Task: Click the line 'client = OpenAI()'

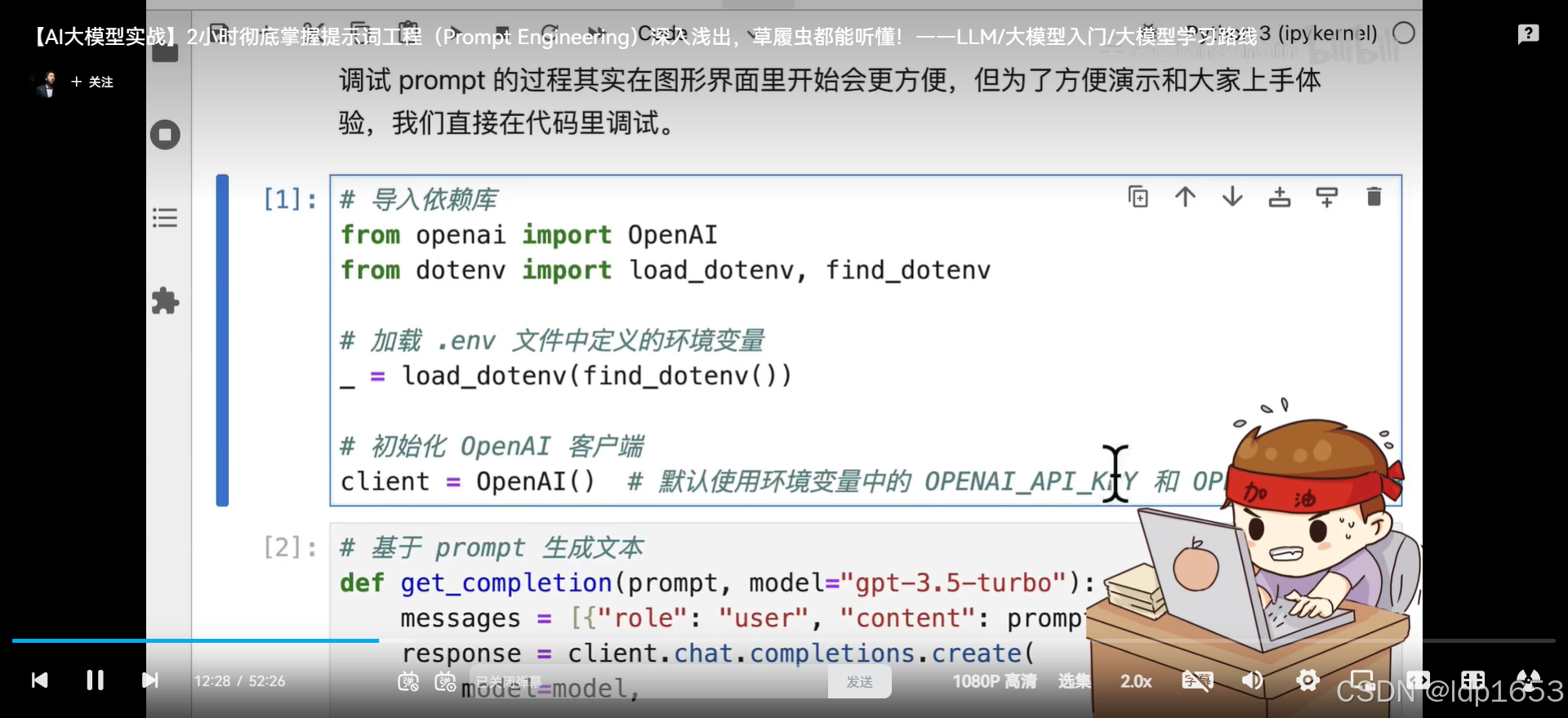Action: (467, 482)
